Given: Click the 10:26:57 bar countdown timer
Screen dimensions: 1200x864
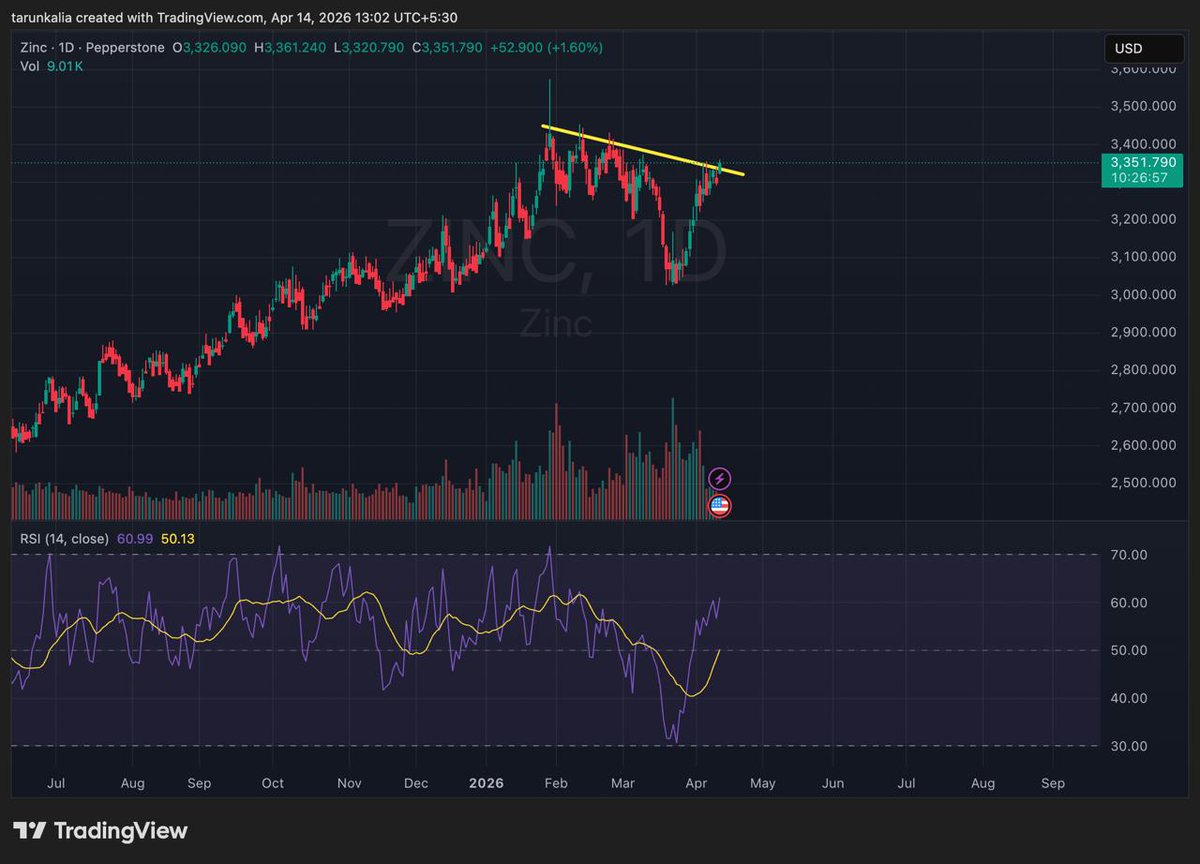Looking at the screenshot, I should (1141, 177).
